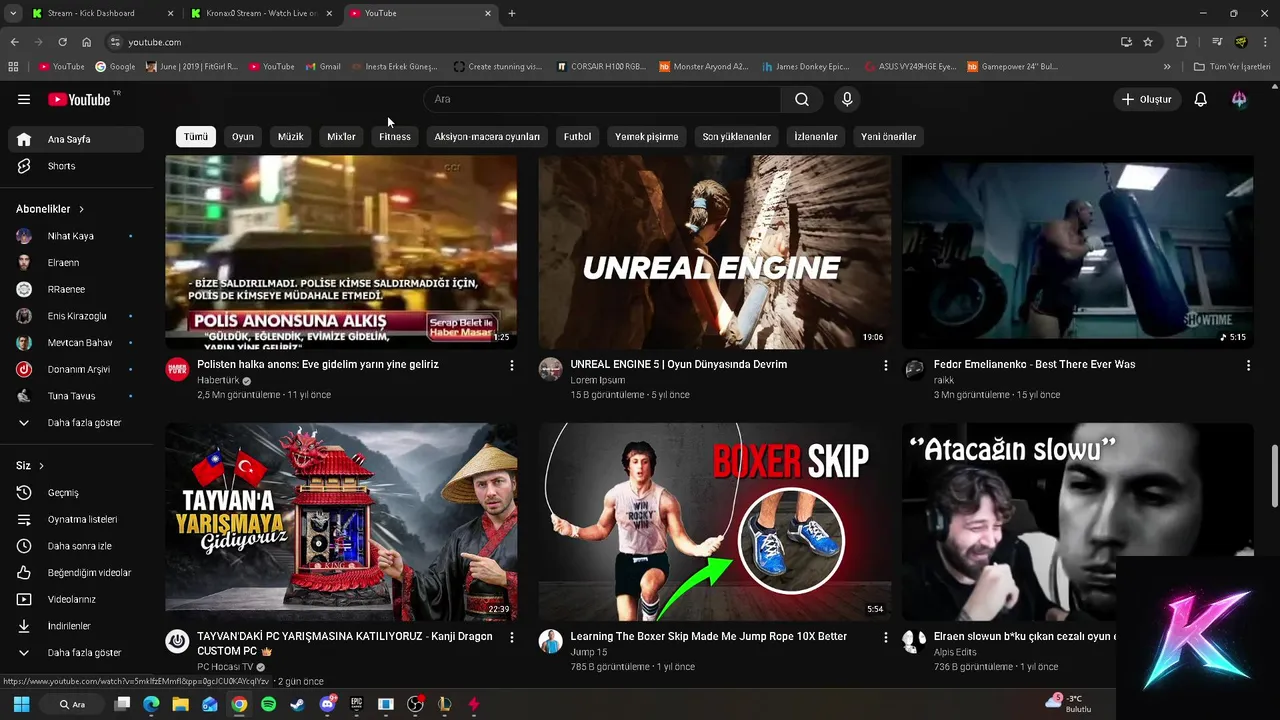Open Geçmiş history in sidebar
Viewport: 1280px width, 720px height.
click(76, 493)
